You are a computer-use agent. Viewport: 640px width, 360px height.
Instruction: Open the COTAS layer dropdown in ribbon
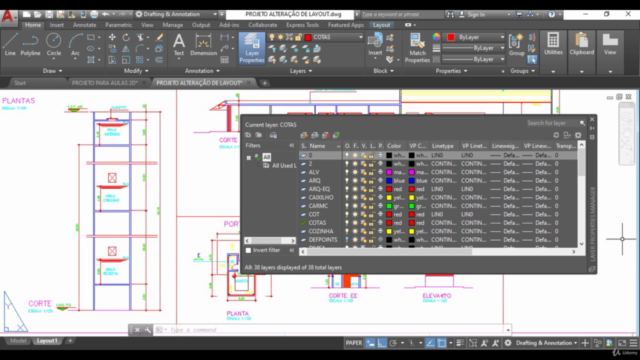point(361,37)
